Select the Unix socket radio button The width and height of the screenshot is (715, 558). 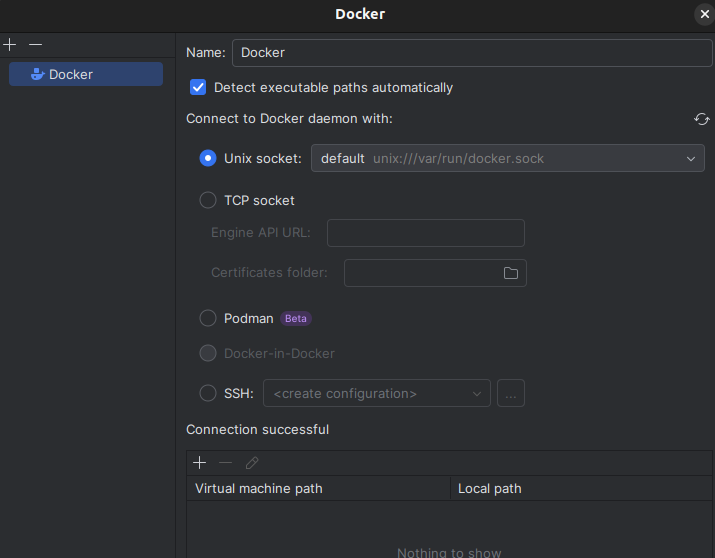point(208,158)
